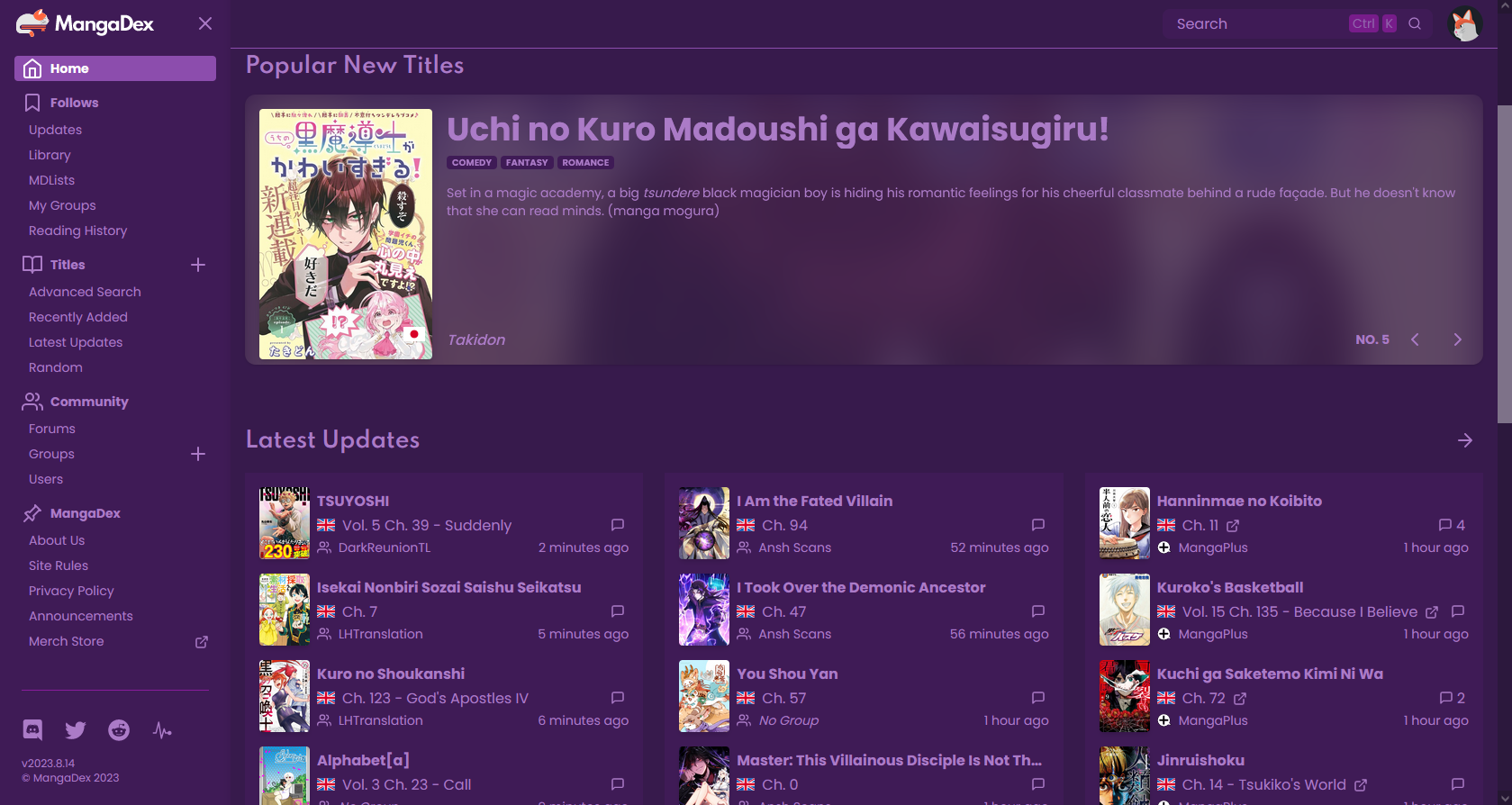Open Uchi no Kuro Madoushi ga Kawaisugiru title
The image size is (1512, 805).
(778, 129)
